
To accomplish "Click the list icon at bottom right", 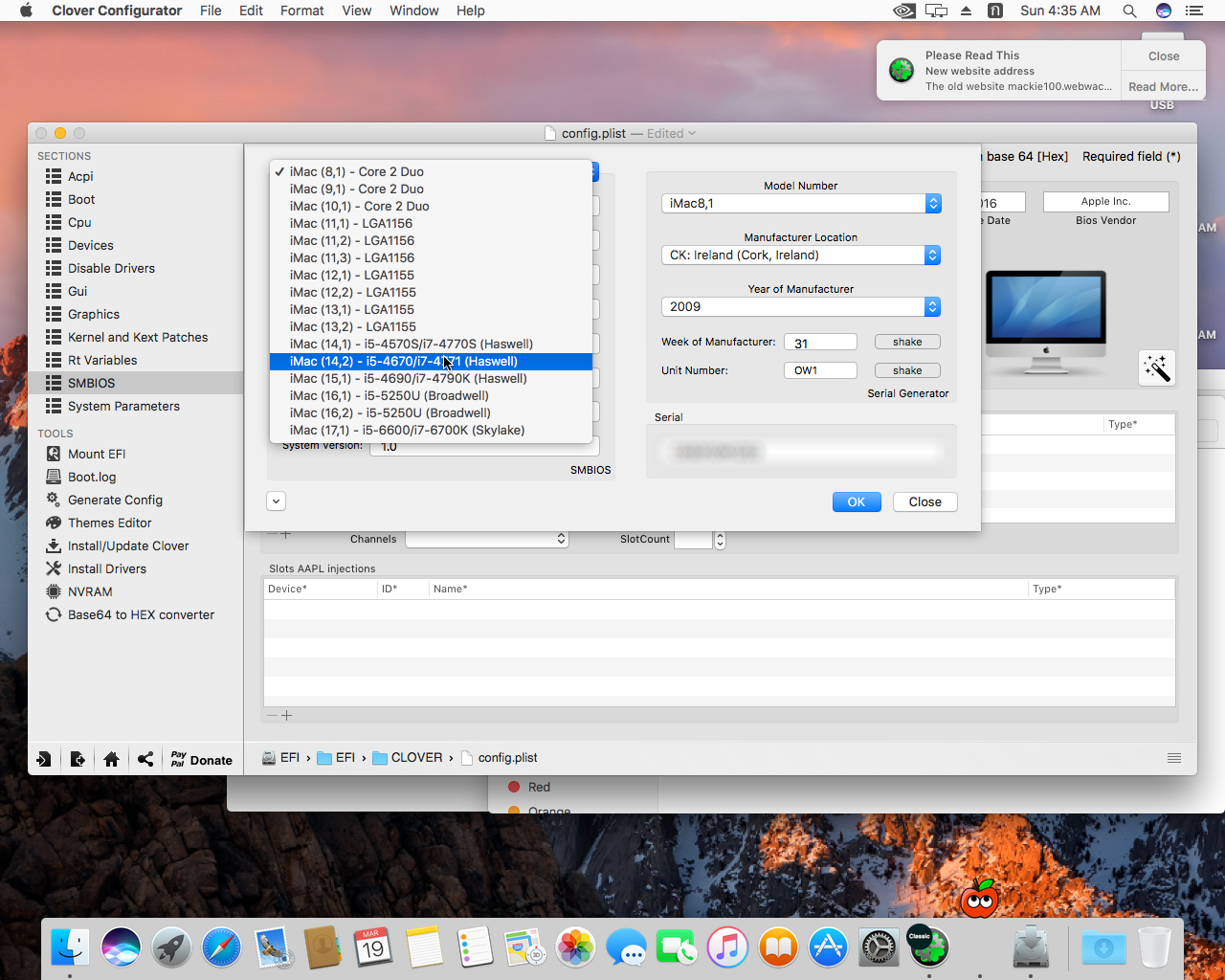I will point(1174,758).
